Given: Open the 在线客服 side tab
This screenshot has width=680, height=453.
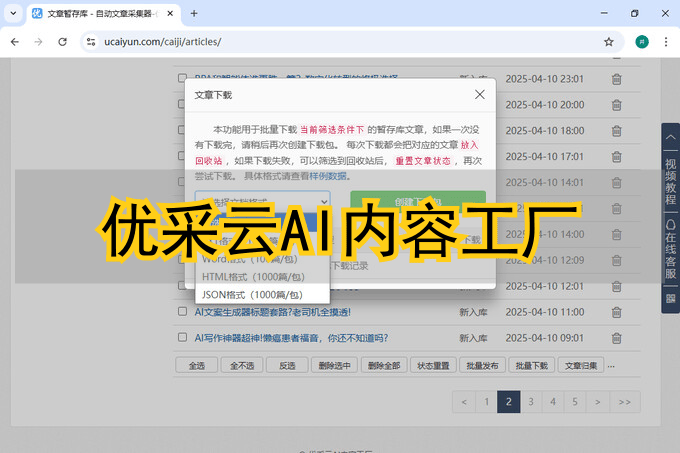Looking at the screenshot, I should (x=670, y=250).
